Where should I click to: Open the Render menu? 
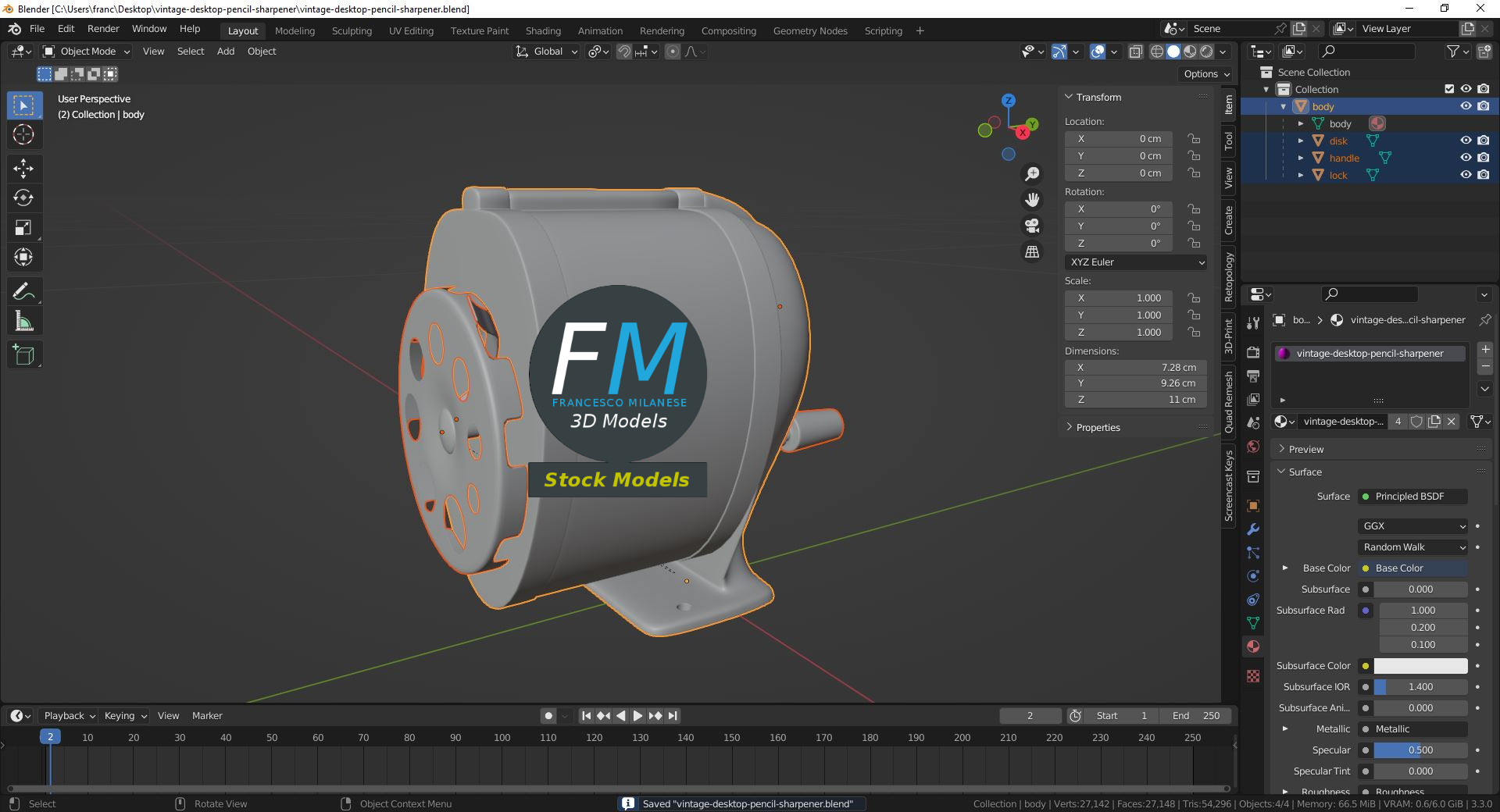click(103, 29)
